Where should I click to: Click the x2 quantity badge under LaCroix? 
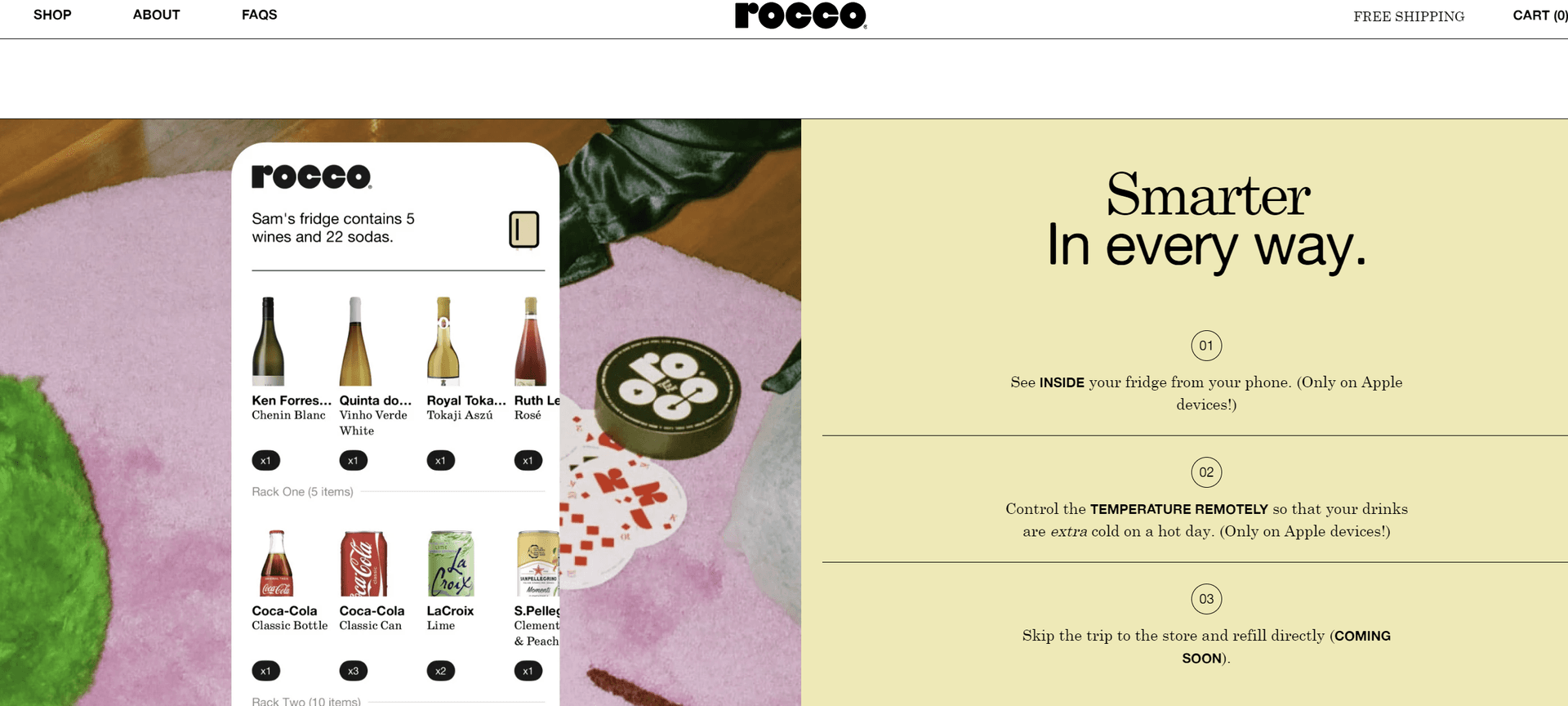[441, 671]
